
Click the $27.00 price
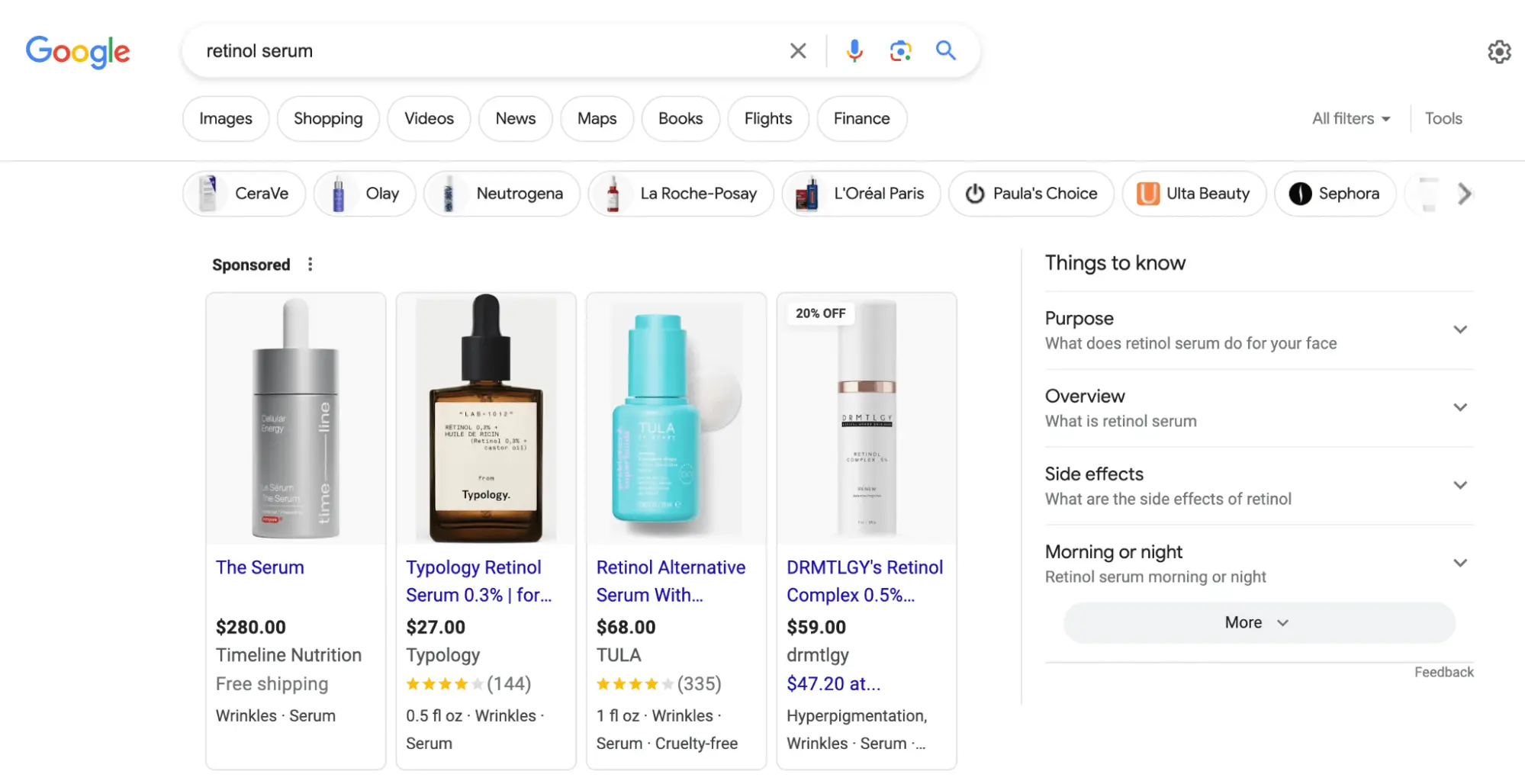click(436, 628)
